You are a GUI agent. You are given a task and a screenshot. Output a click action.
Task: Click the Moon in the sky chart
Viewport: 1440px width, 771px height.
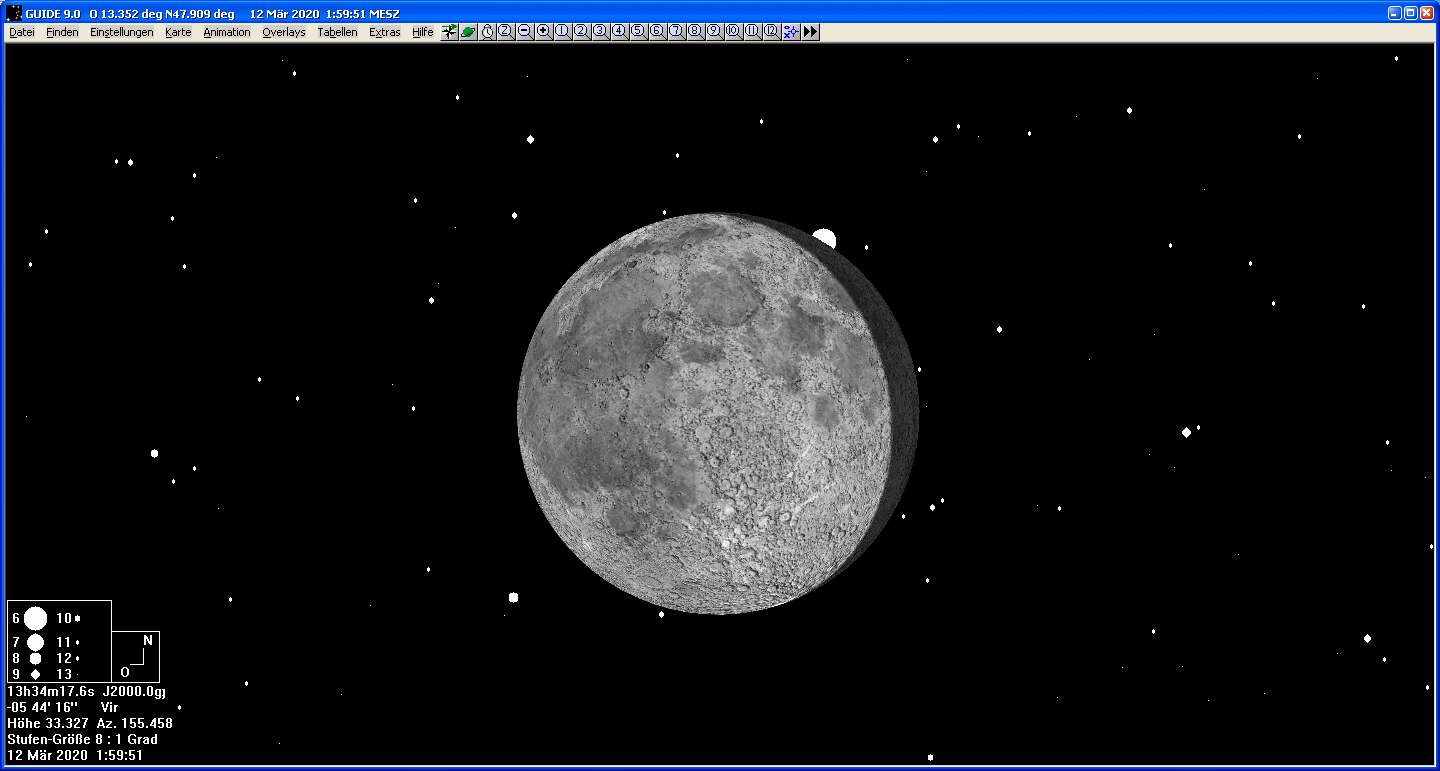[718, 413]
